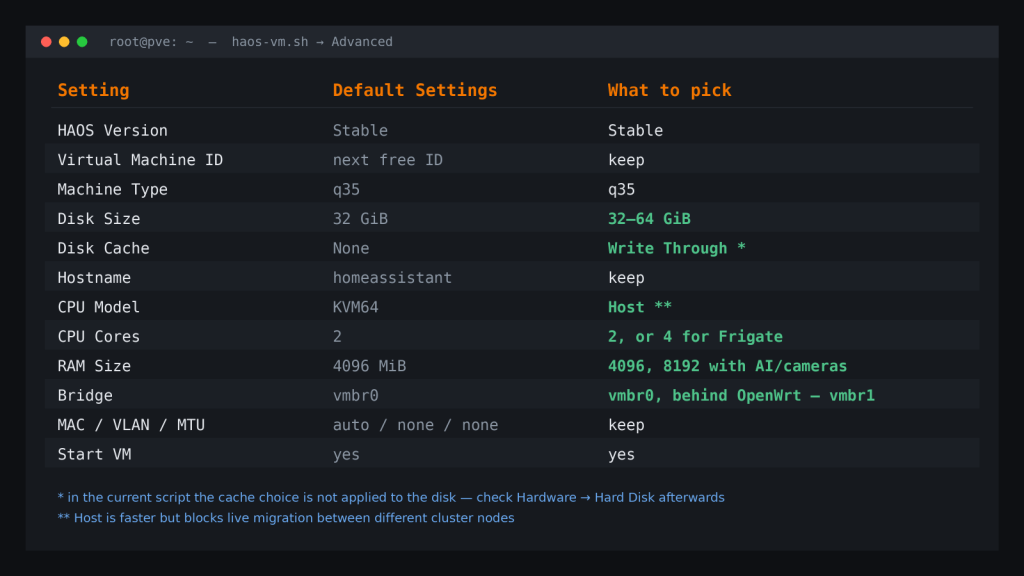Click the 'auto / none / none' default value
This screenshot has width=1024, height=576.
pyautogui.click(x=415, y=425)
